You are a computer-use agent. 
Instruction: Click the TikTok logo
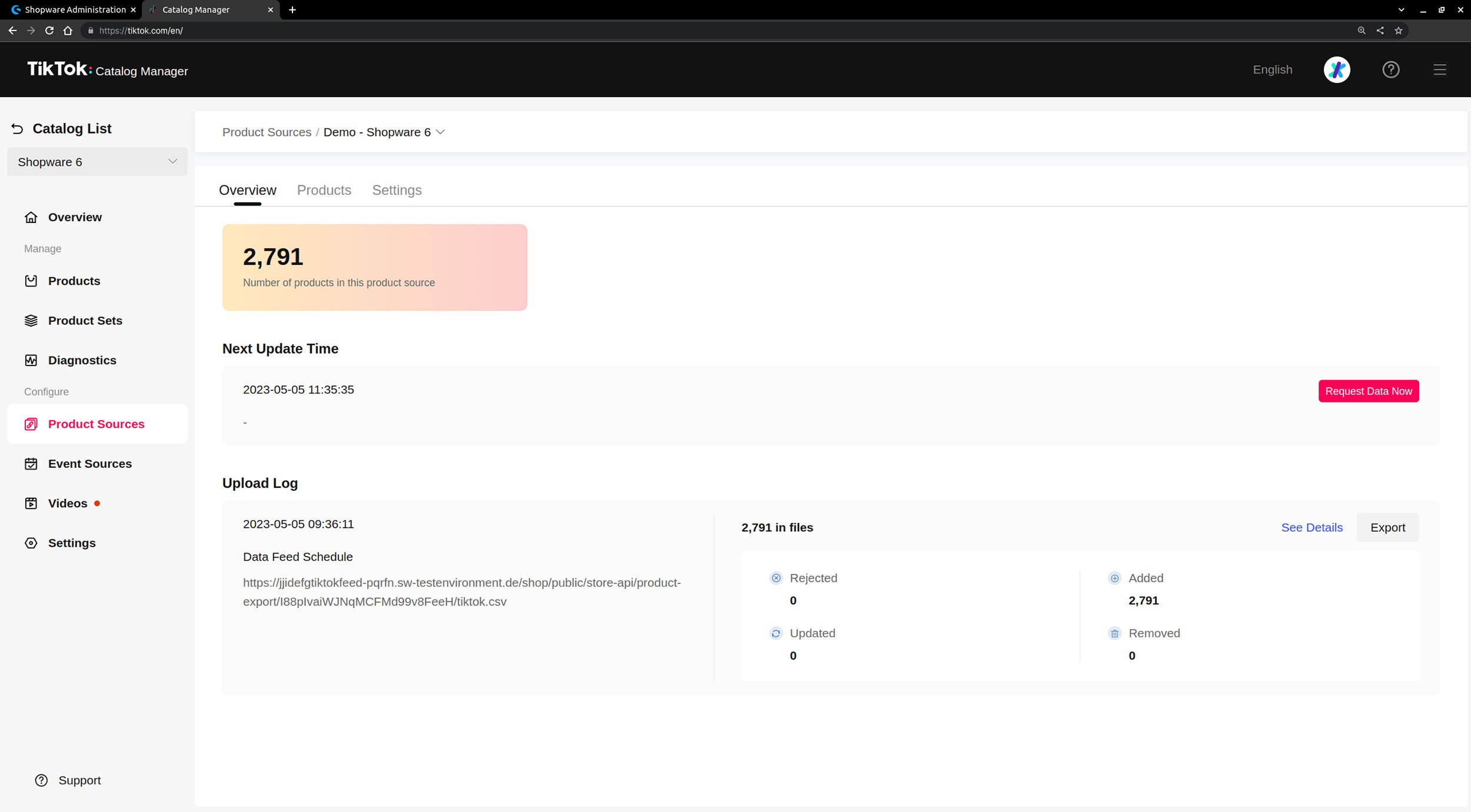(59, 69)
